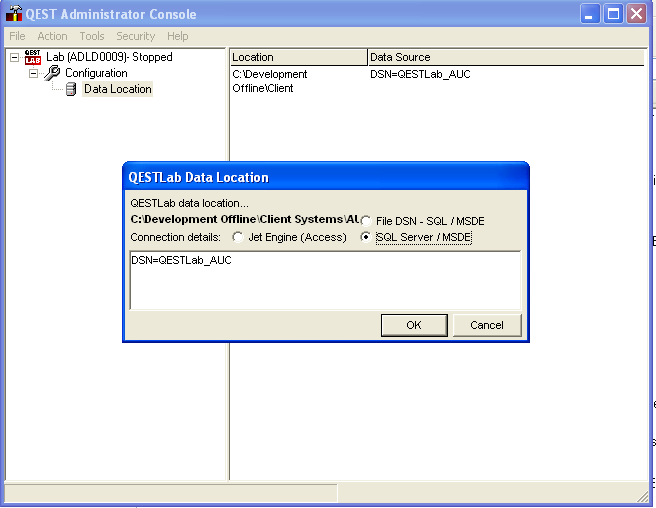Open the File menu
The height and width of the screenshot is (508, 656).
17,36
